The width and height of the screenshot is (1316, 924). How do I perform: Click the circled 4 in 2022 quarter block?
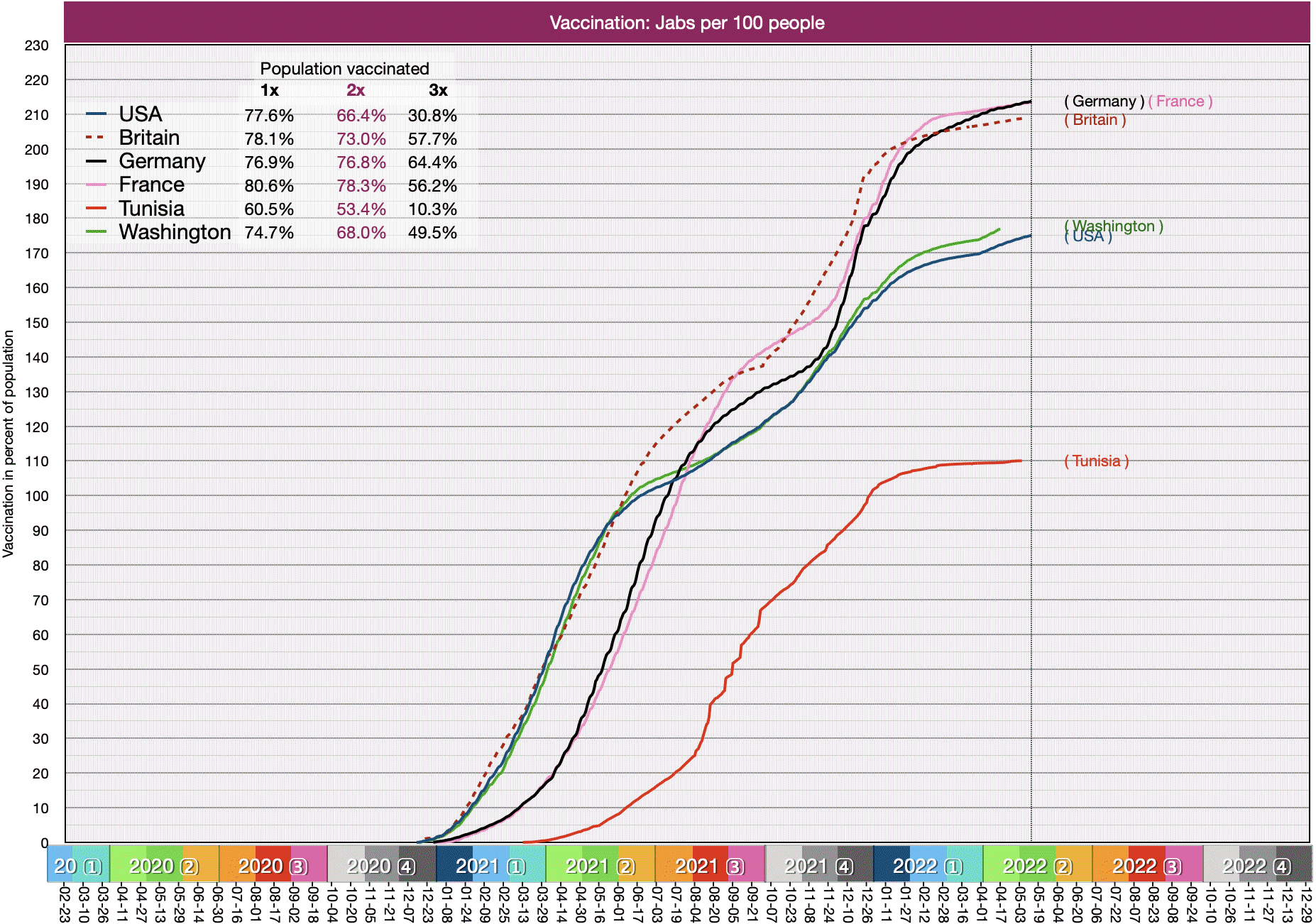click(1282, 867)
